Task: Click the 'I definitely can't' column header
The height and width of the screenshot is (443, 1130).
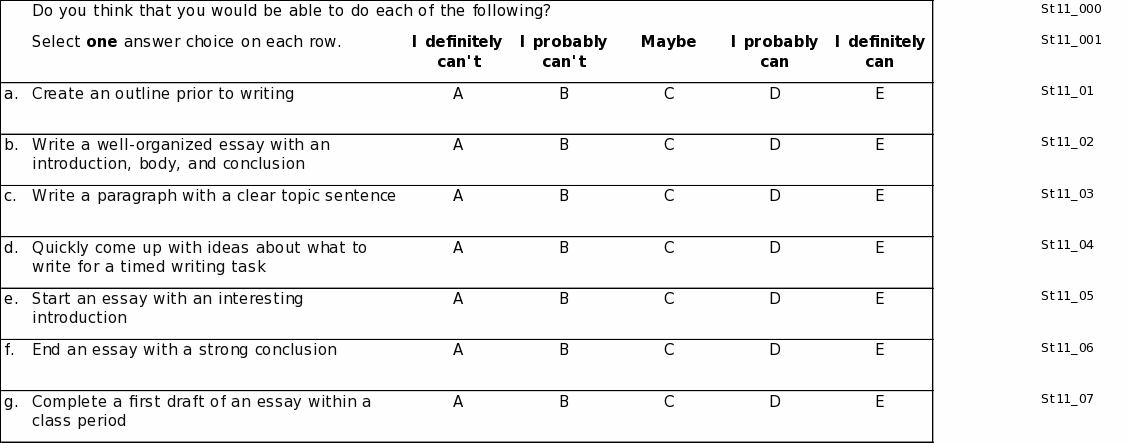Action: 458,52
